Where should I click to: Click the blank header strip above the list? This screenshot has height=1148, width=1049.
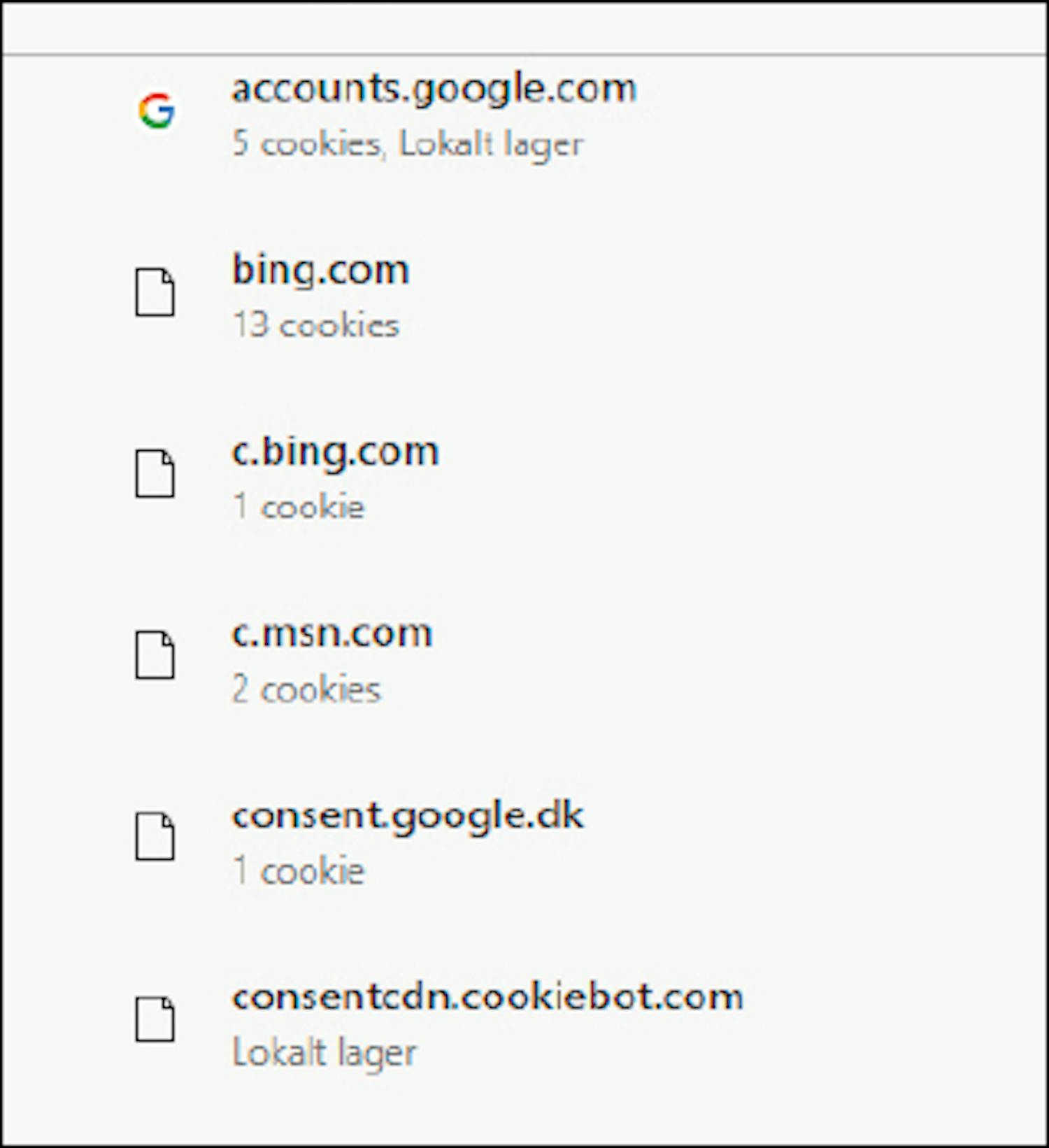tap(524, 28)
